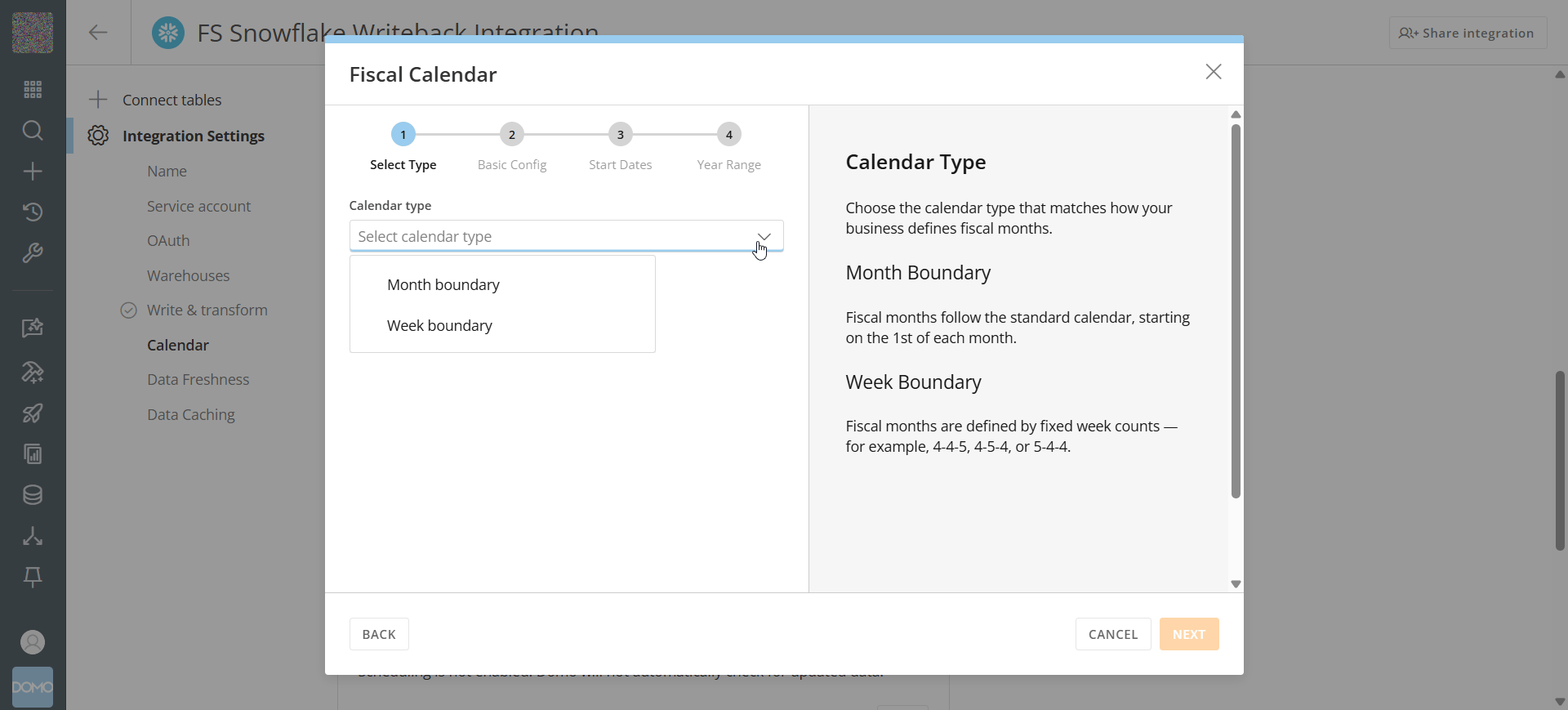Click the plus icon beside Connect tables
Viewport: 1568px width, 710px height.
coord(98,100)
